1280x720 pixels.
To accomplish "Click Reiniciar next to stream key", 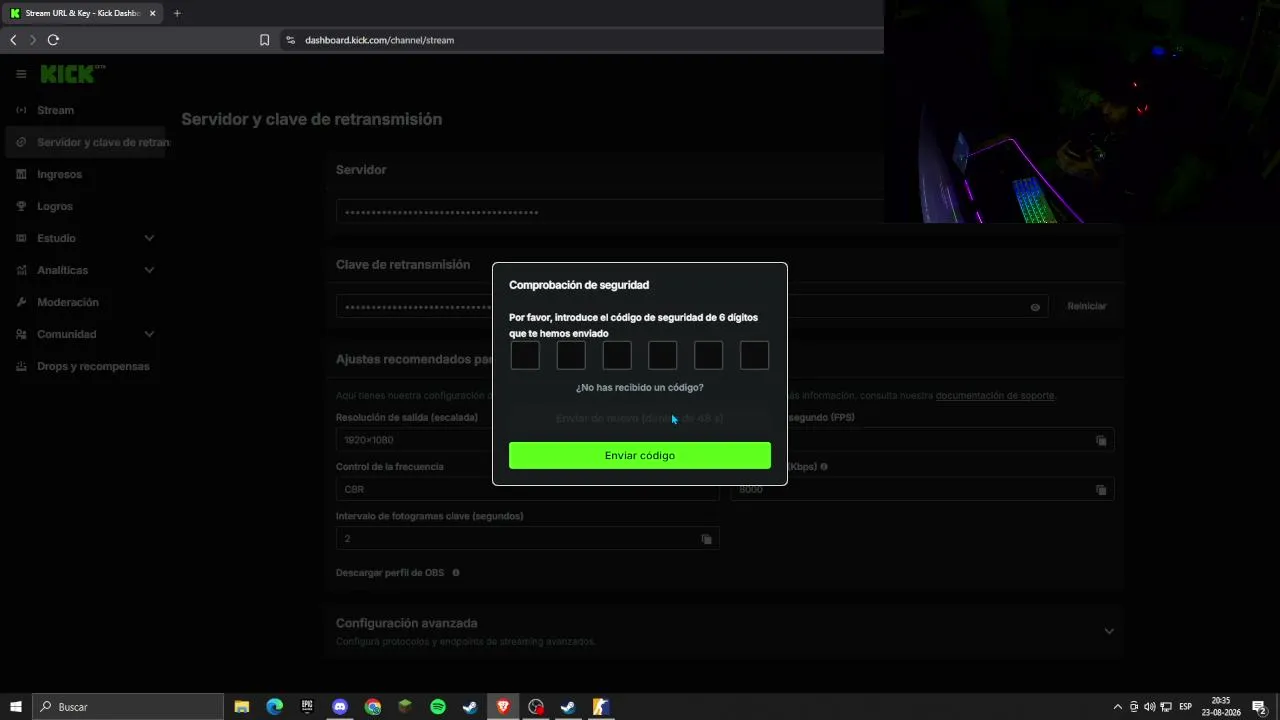I will [x=1087, y=306].
